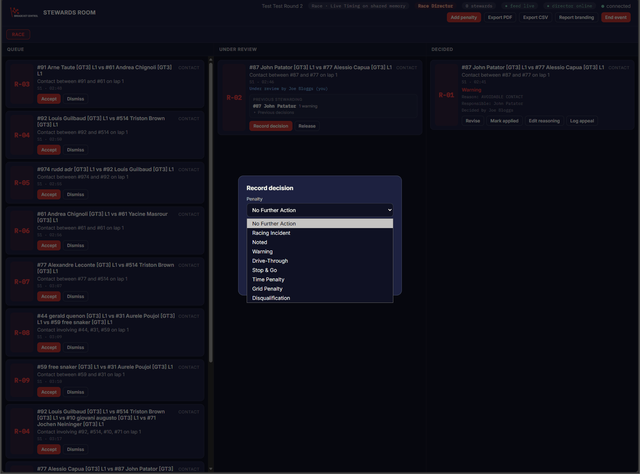Click the R-01 incident ID badge
Screen dimensions: 640x474
(447, 95)
